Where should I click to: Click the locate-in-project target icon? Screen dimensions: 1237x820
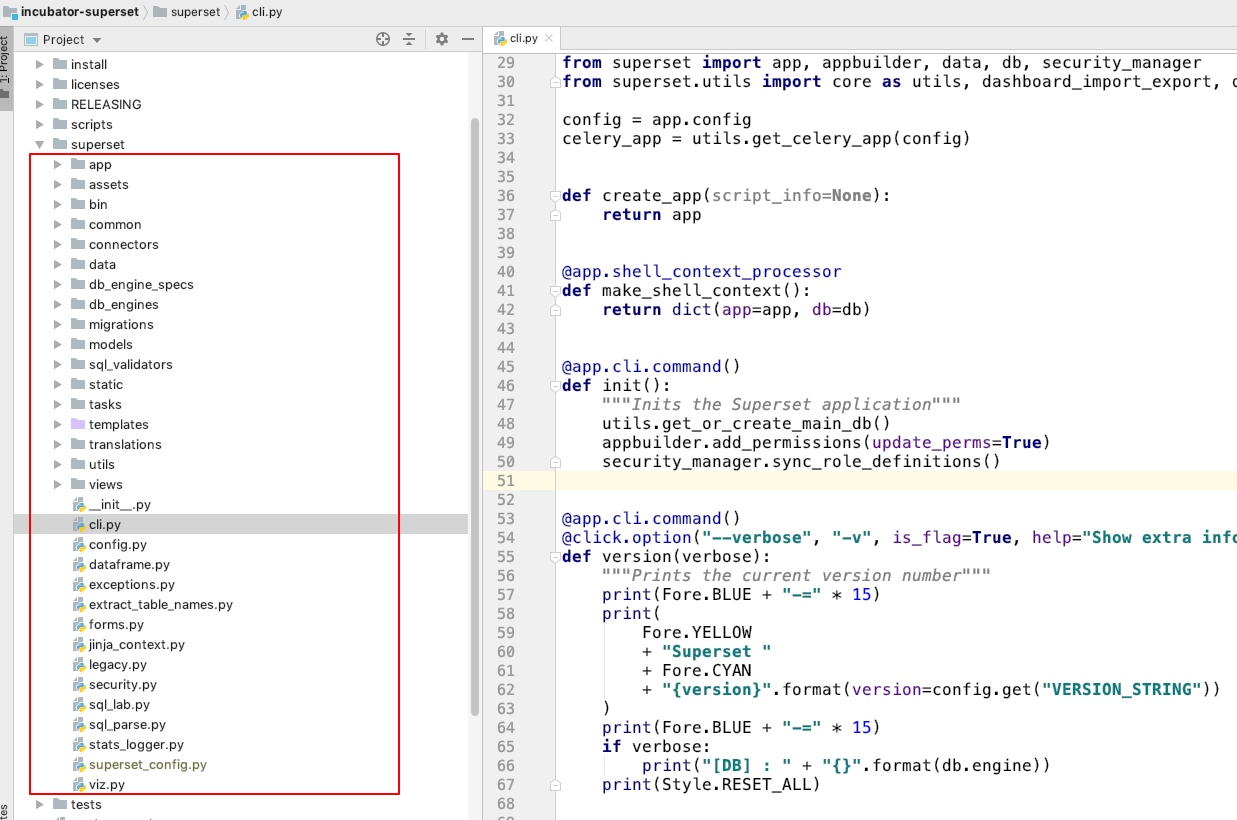click(x=382, y=39)
